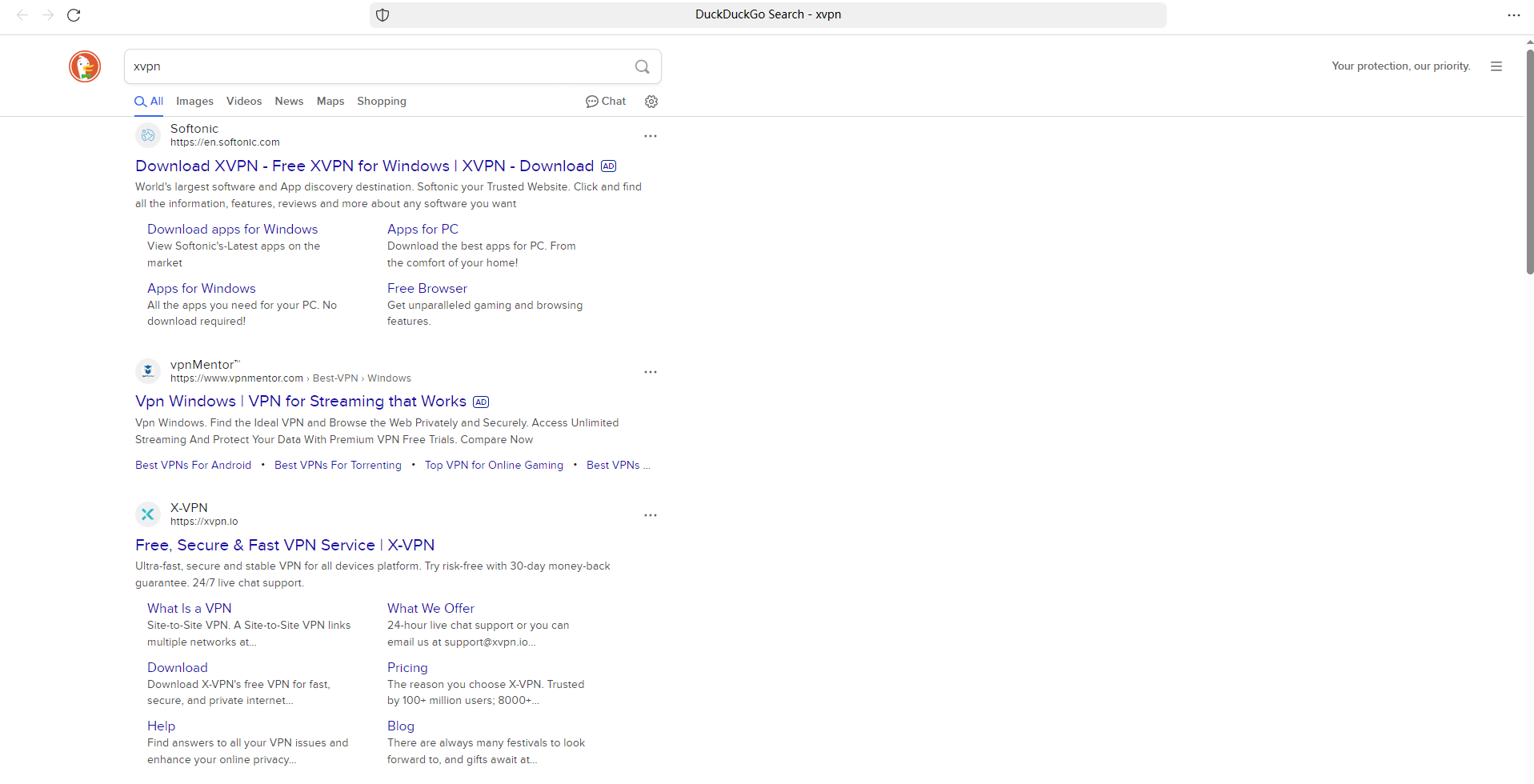This screenshot has width=1534, height=784.
Task: Open Vpn Windows | VPN for Streaming link
Action: pyautogui.click(x=301, y=402)
